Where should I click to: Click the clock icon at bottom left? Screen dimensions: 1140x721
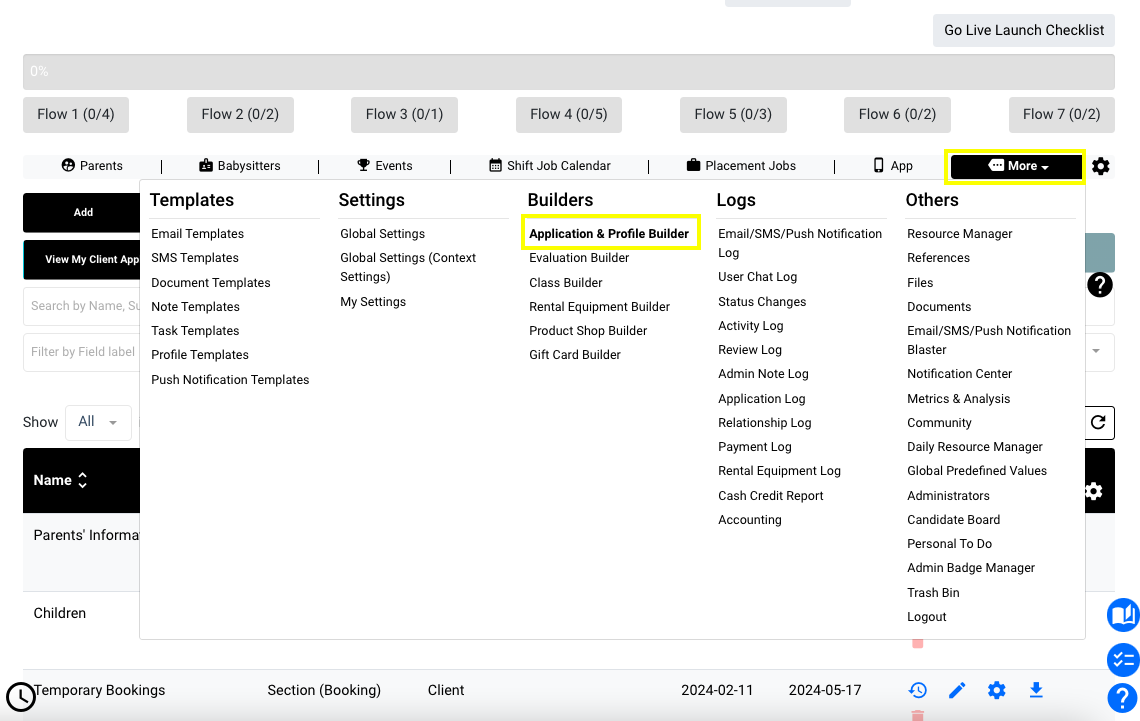coord(20,696)
